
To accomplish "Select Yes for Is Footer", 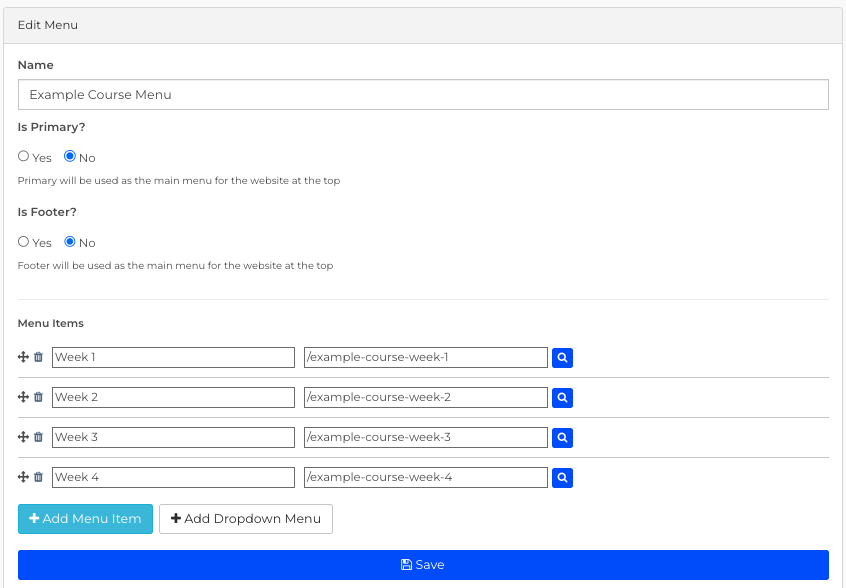I will coord(23,241).
